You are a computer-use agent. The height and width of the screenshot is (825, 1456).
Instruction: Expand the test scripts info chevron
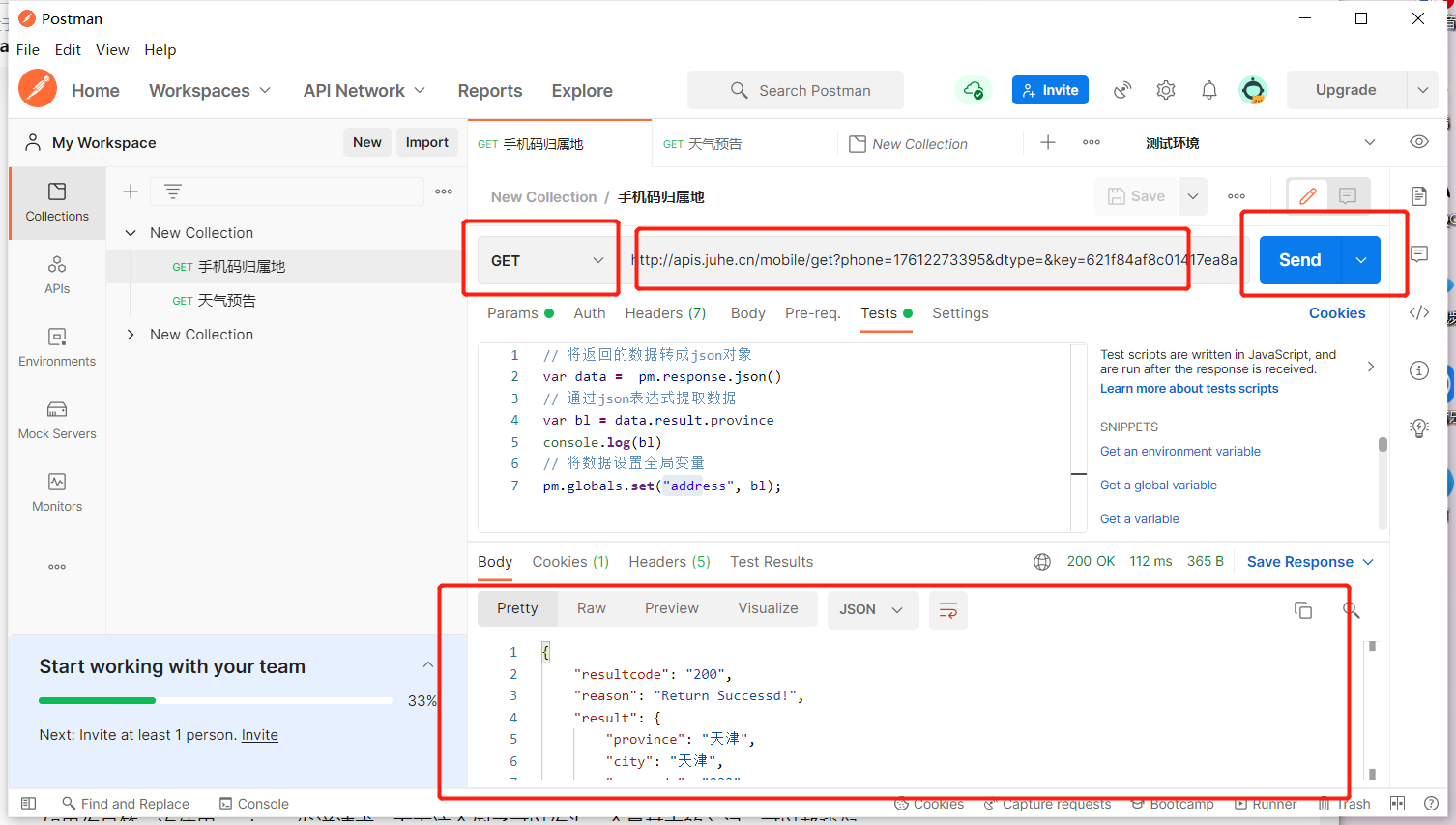(x=1371, y=367)
